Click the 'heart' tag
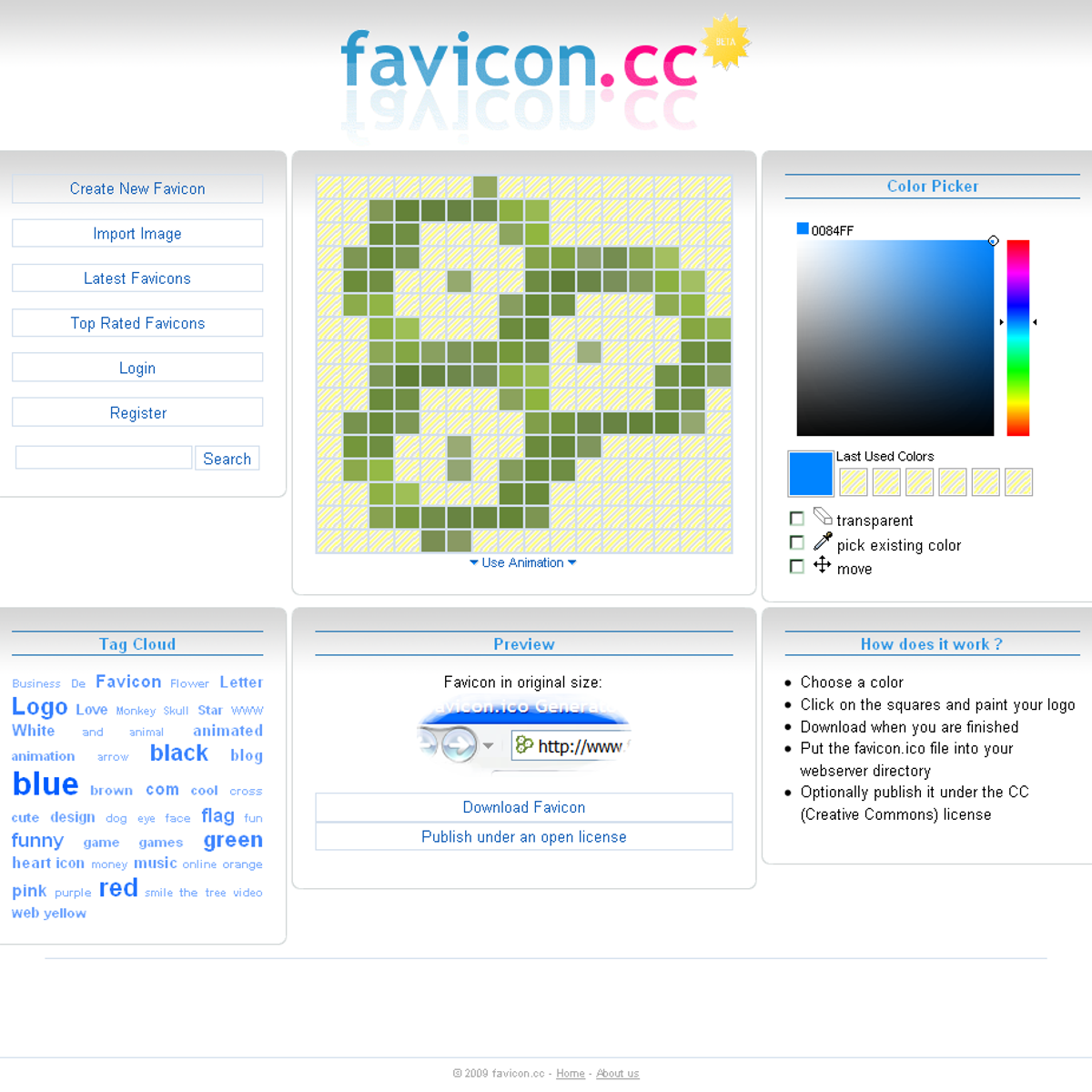The width and height of the screenshot is (1092, 1092). pyautogui.click(x=32, y=863)
